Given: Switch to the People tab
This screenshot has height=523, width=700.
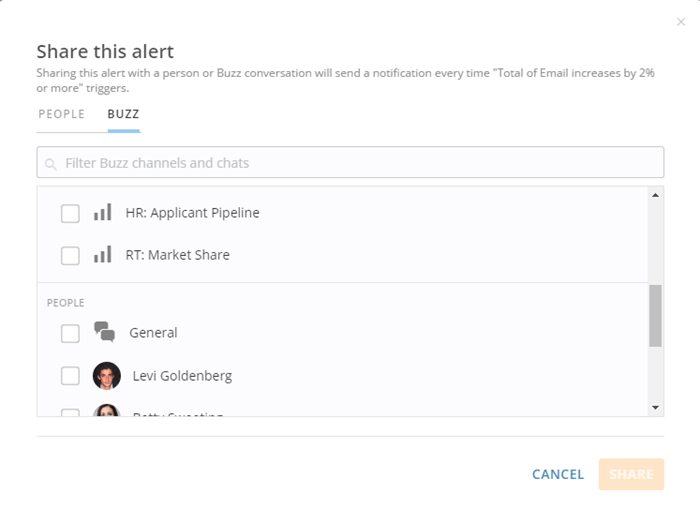Looking at the screenshot, I should (62, 114).
